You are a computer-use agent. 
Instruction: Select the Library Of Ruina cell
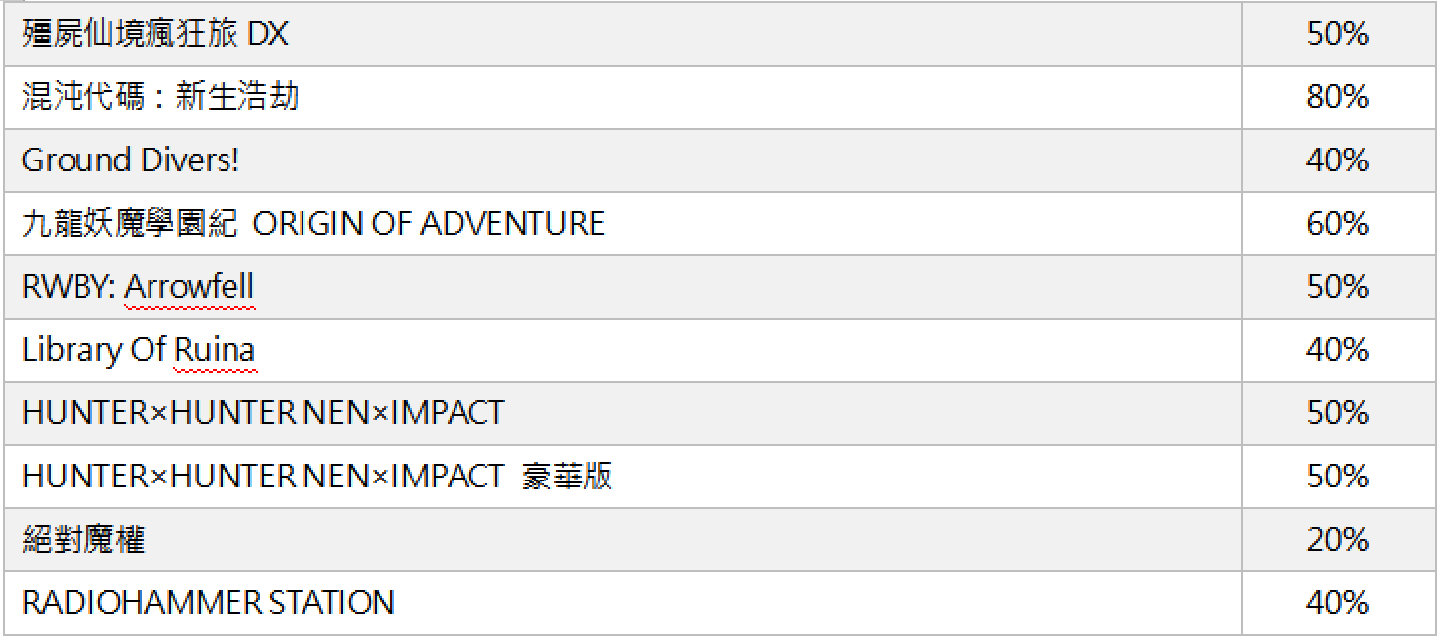(x=138, y=350)
